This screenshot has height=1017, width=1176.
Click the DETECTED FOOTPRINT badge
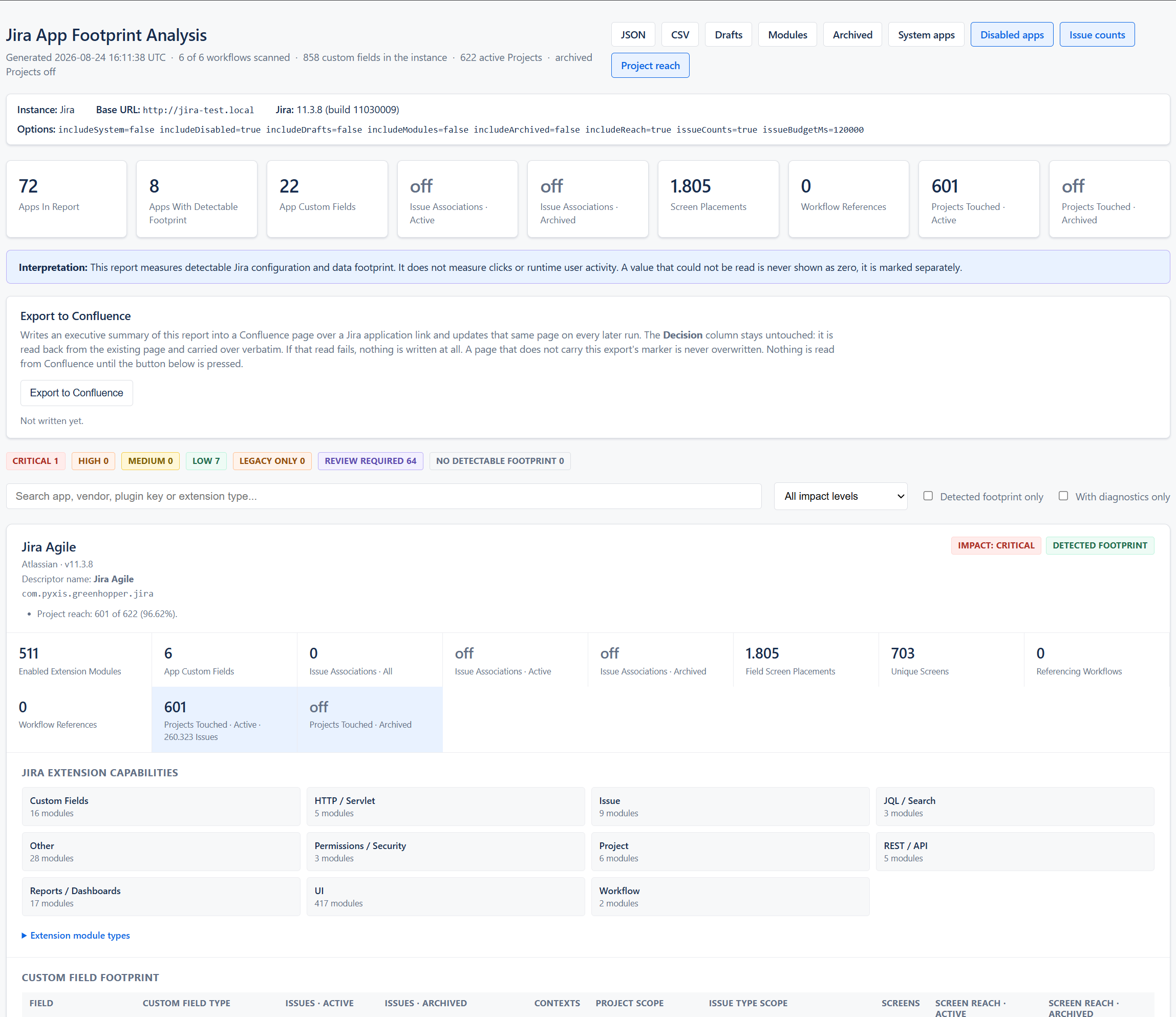click(1100, 546)
